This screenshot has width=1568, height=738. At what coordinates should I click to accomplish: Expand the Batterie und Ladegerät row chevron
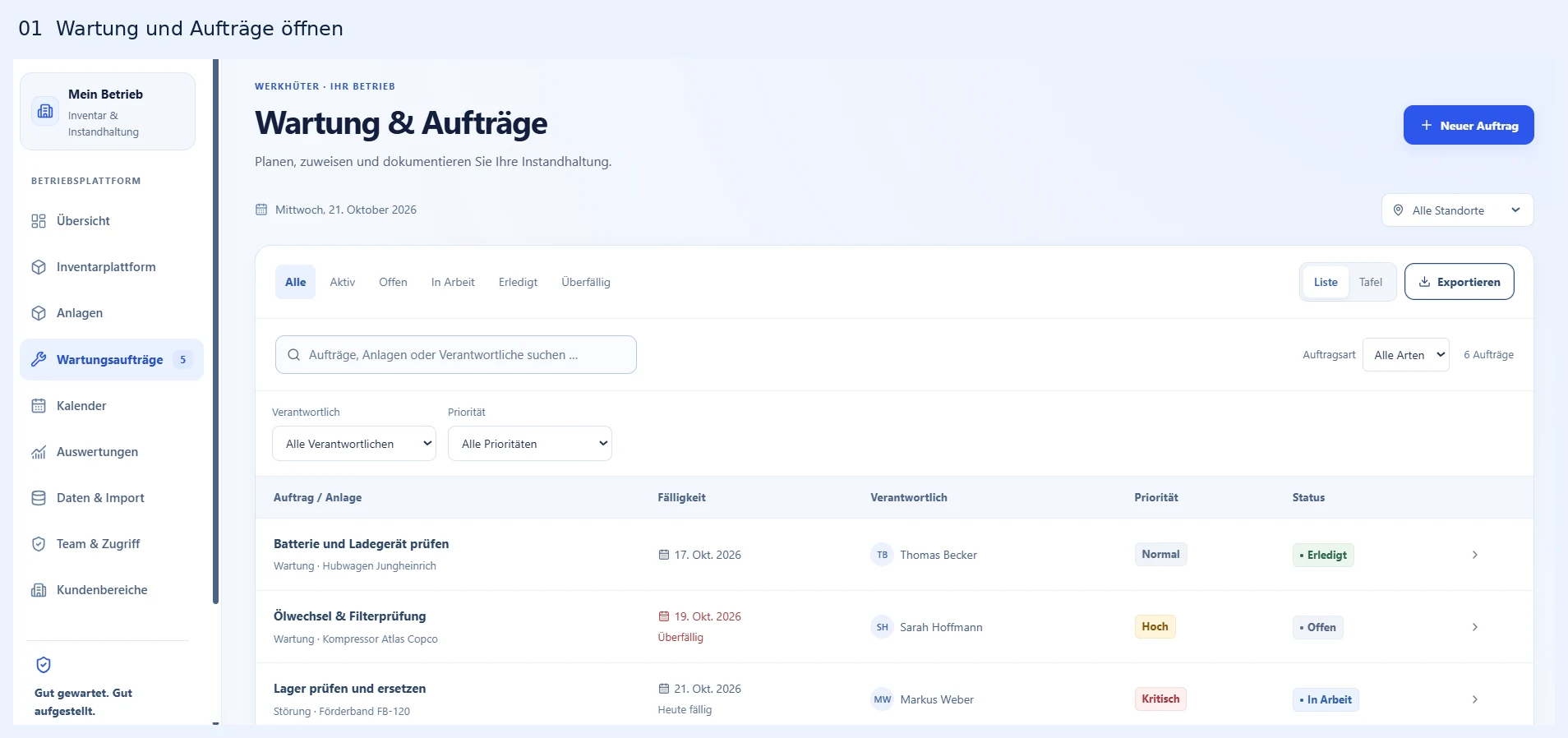(1475, 555)
